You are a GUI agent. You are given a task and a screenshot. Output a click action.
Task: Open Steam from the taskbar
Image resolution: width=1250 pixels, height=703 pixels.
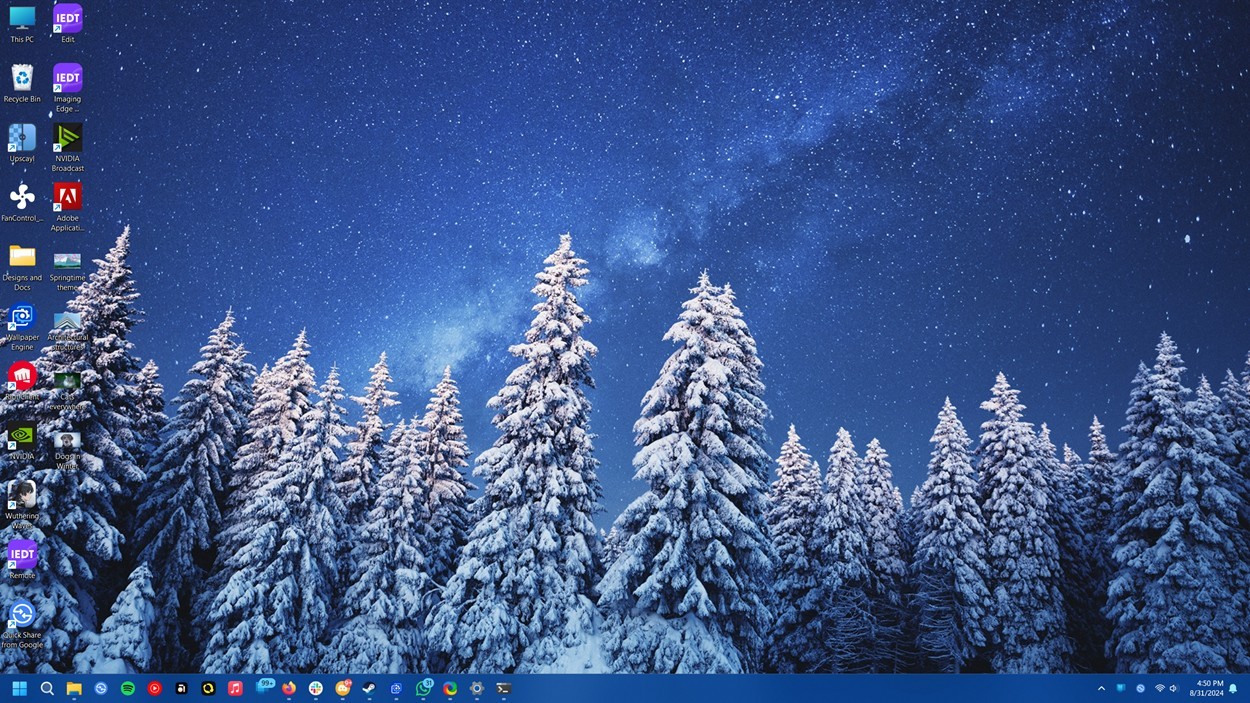tap(369, 688)
